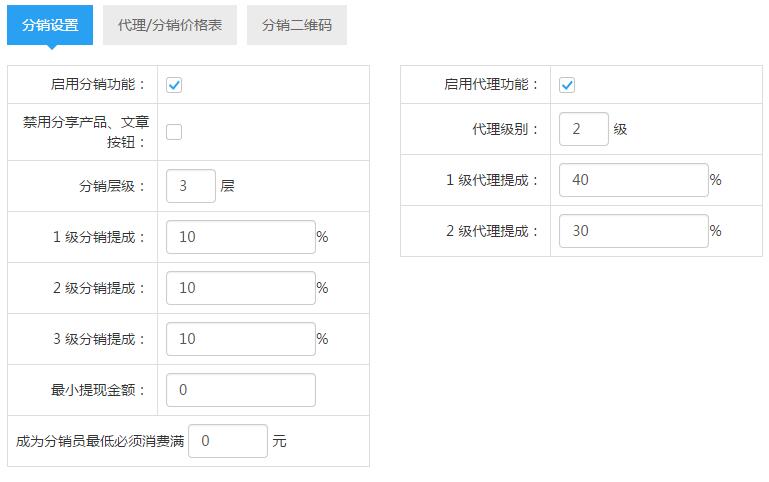
Task: Select the 代理级别 input showing 2
Action: [583, 129]
